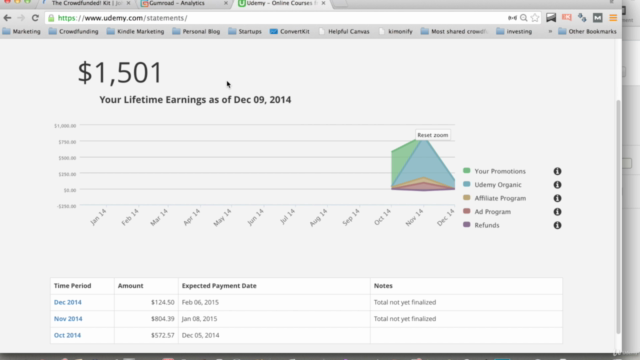Click the Feb 06, 2015 payment date
Image resolution: width=640 pixels, height=360 pixels.
click(x=200, y=302)
